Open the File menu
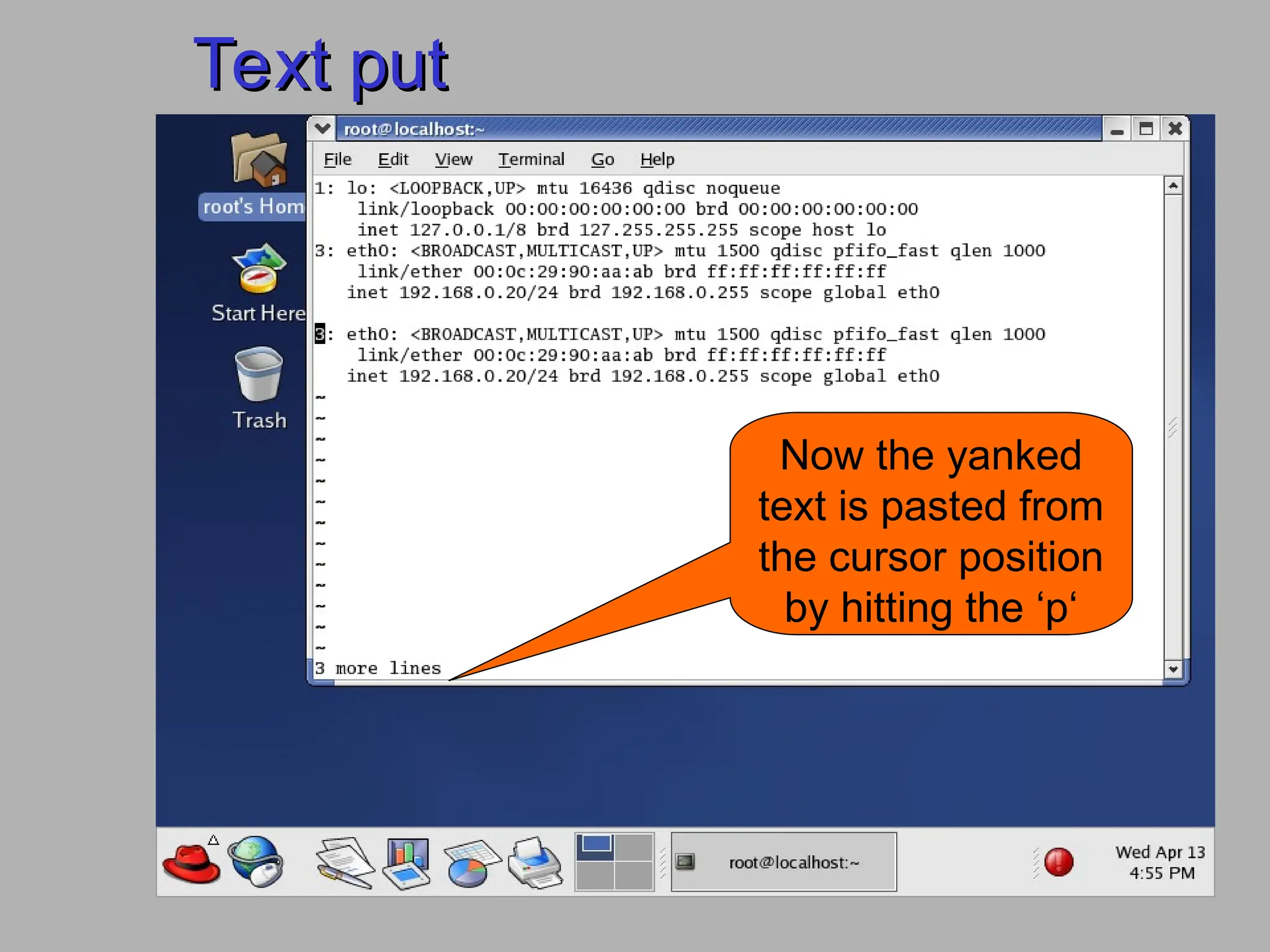 coord(337,159)
